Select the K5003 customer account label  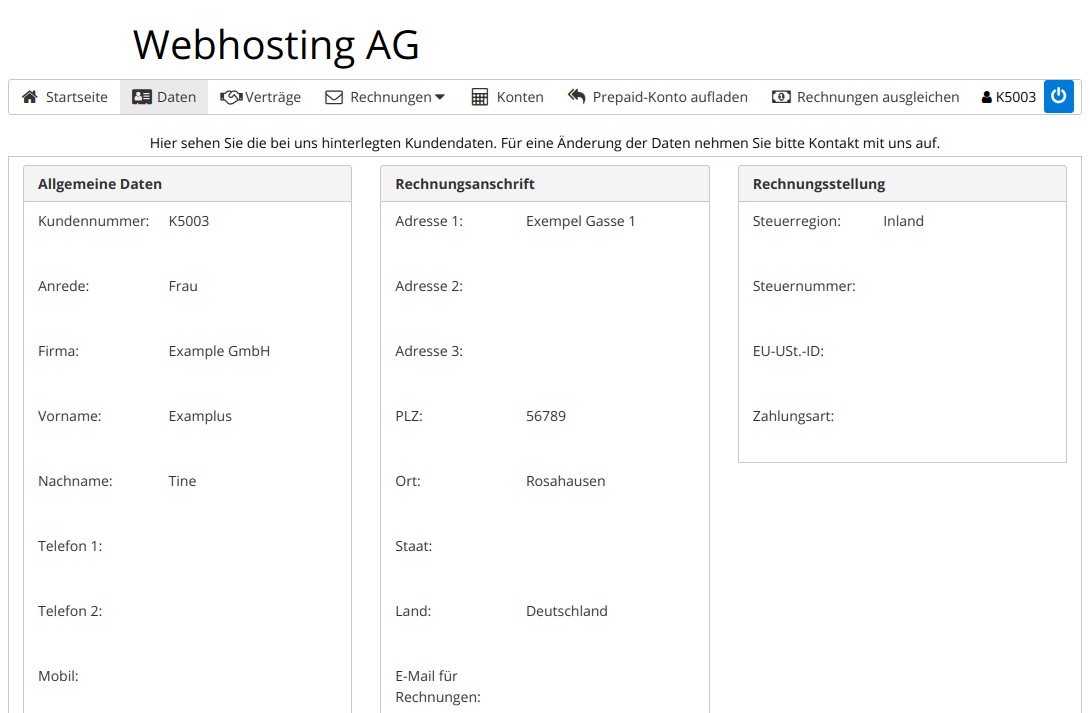pos(1016,97)
